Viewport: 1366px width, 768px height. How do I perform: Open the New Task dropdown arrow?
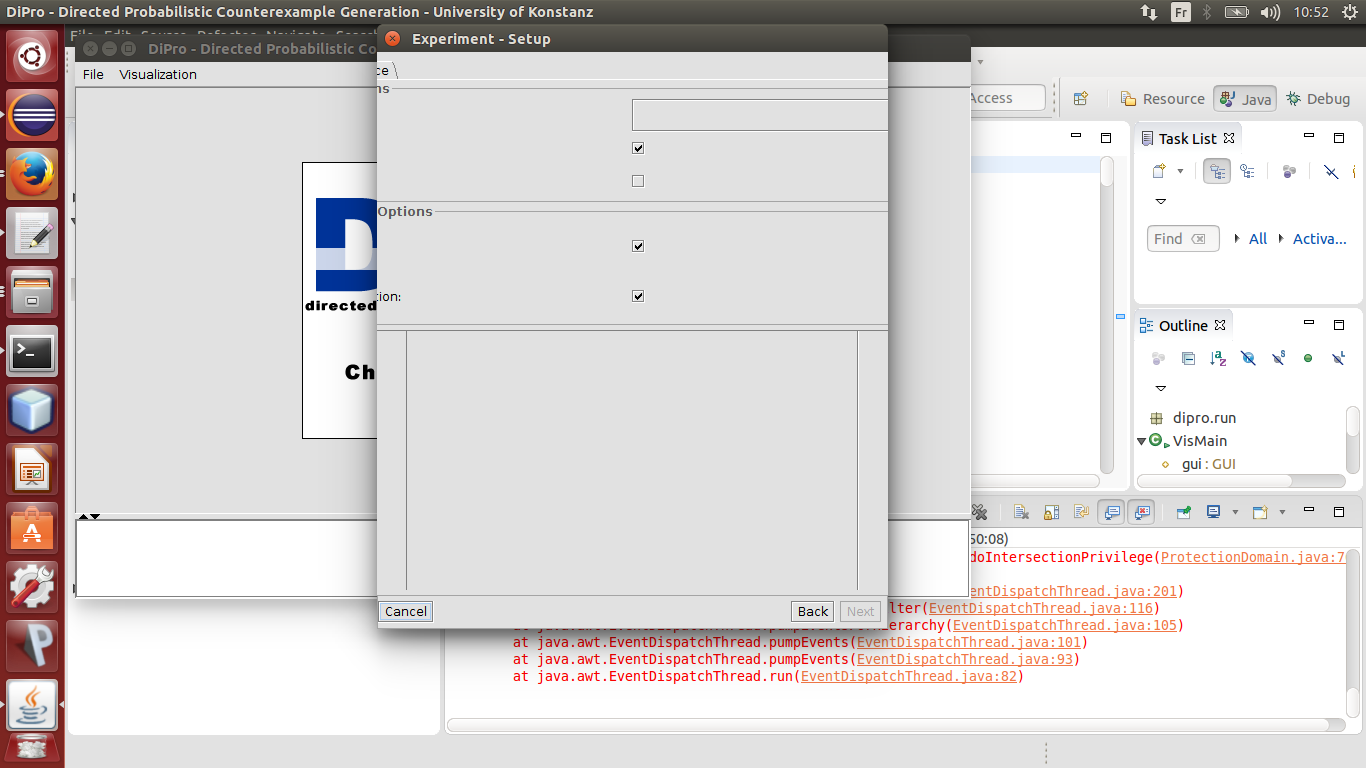[x=1180, y=171]
